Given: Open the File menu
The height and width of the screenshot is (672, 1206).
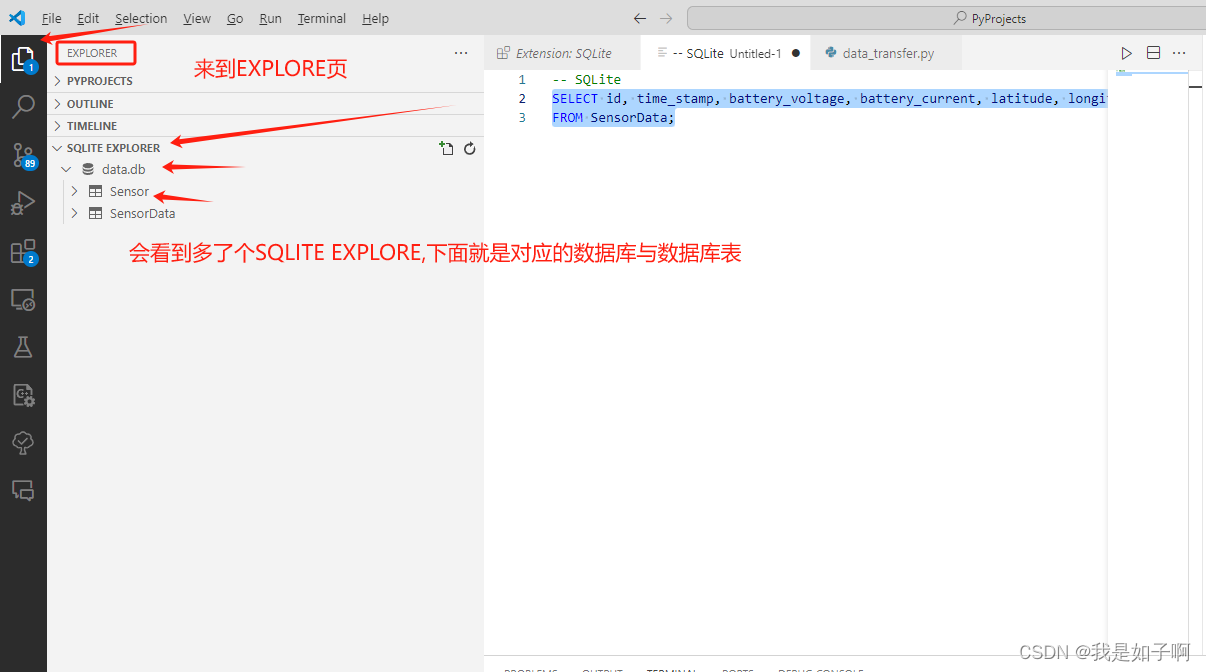Looking at the screenshot, I should pos(50,18).
